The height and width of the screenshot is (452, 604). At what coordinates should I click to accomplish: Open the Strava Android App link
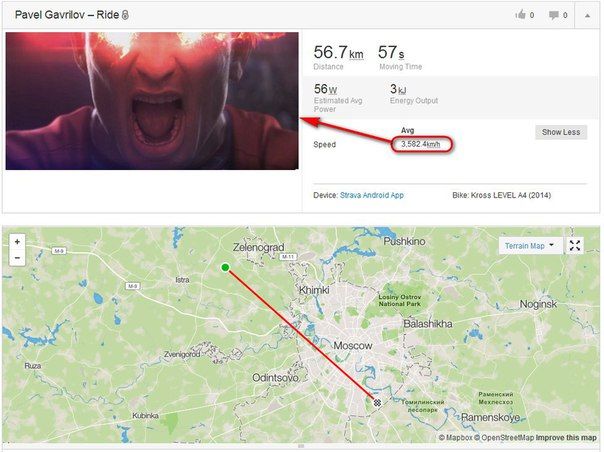(x=372, y=195)
